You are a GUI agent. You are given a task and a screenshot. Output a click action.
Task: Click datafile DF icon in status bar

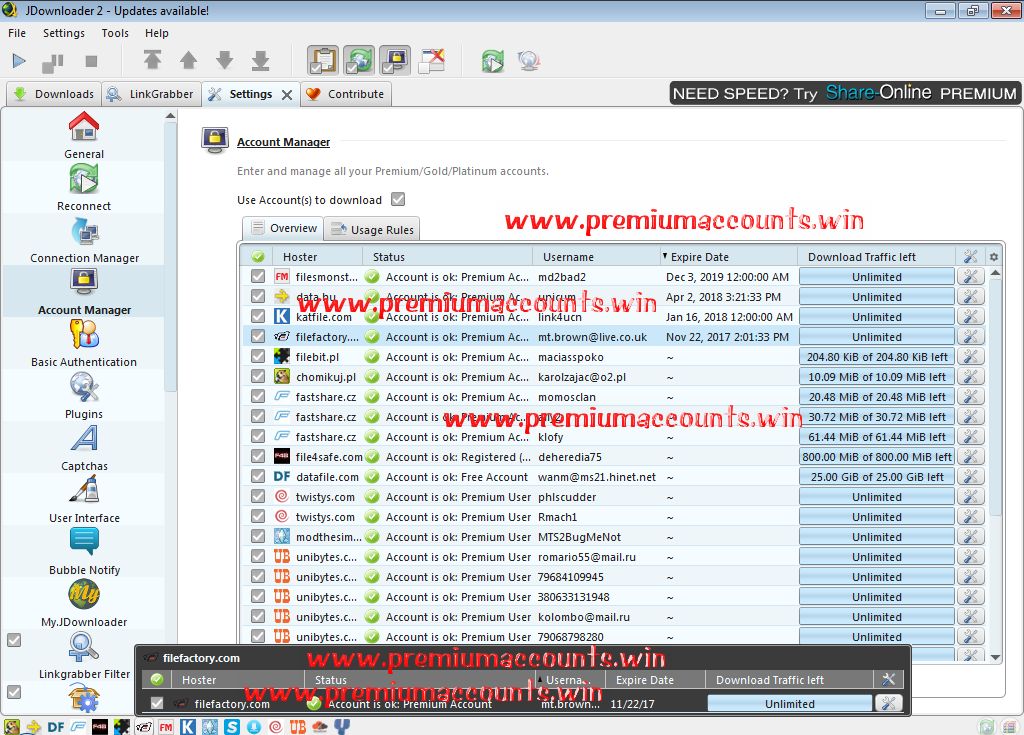56,727
